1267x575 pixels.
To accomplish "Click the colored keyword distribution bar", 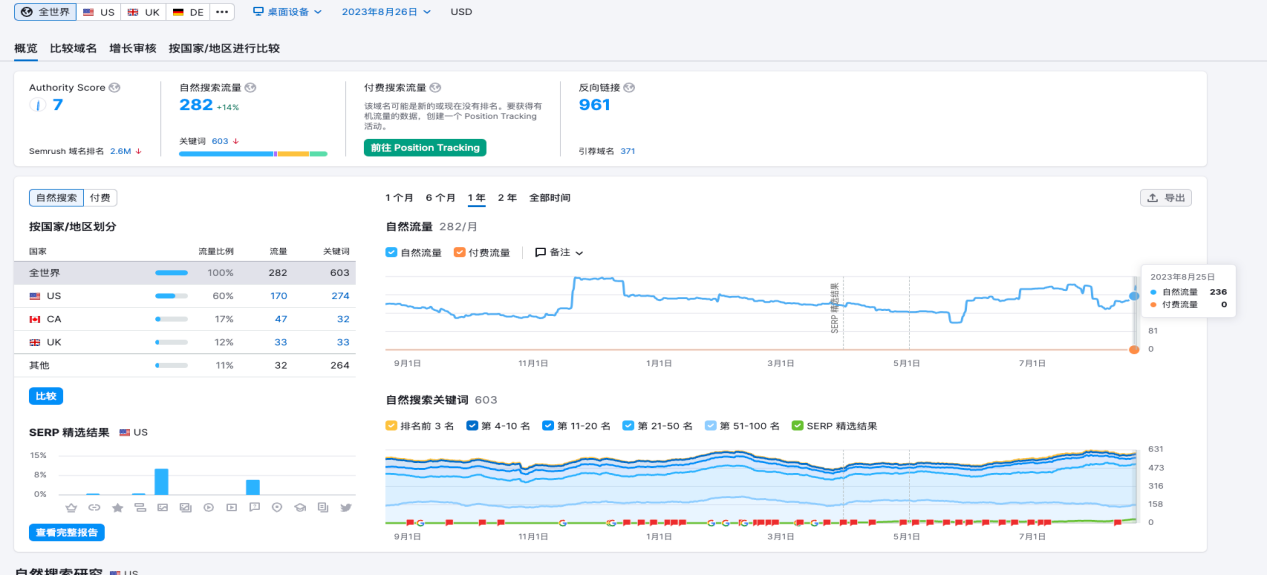I will coord(253,154).
